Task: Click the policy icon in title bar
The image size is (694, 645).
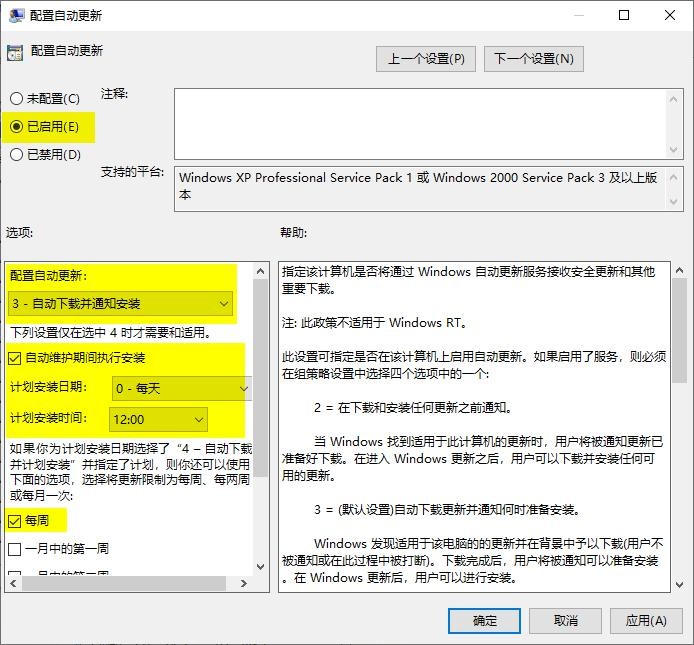Action: pyautogui.click(x=15, y=16)
